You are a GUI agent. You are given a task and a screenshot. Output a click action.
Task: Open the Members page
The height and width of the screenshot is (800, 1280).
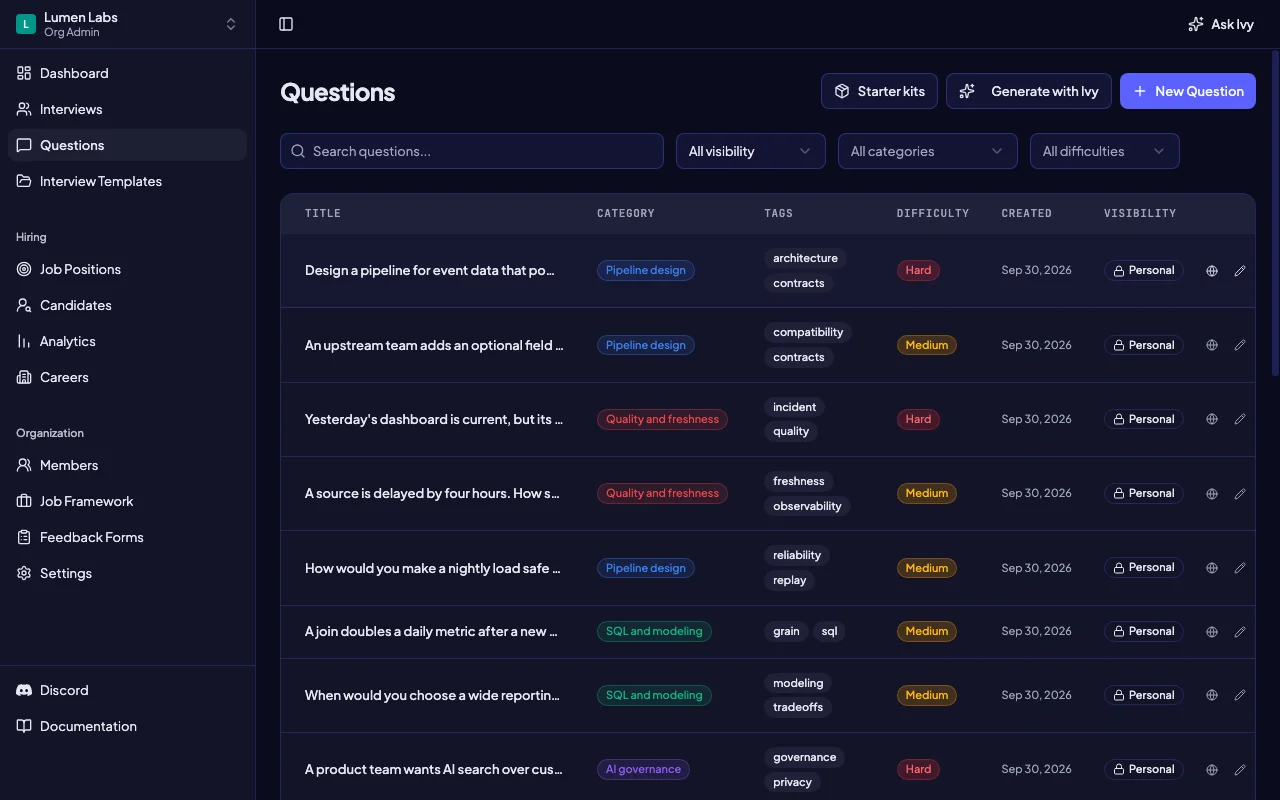127,465
